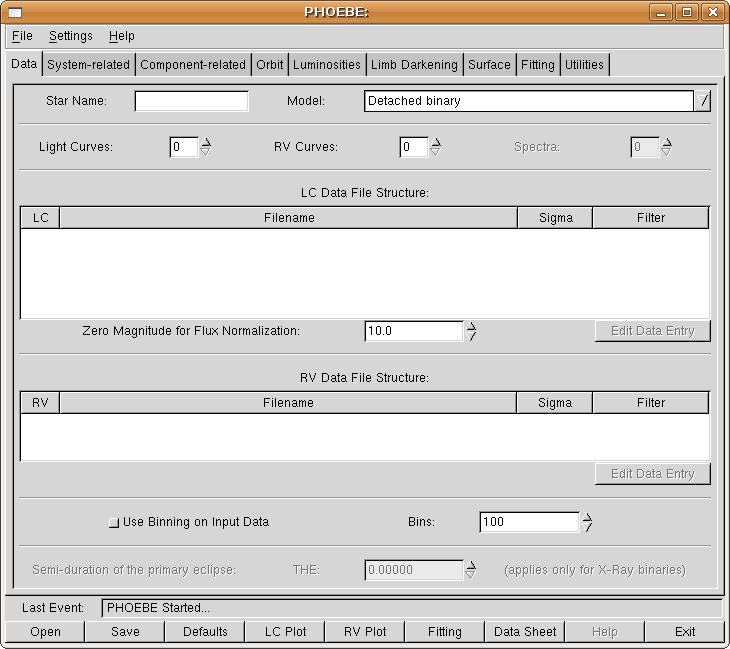Switch to the Surface tab

pos(489,65)
